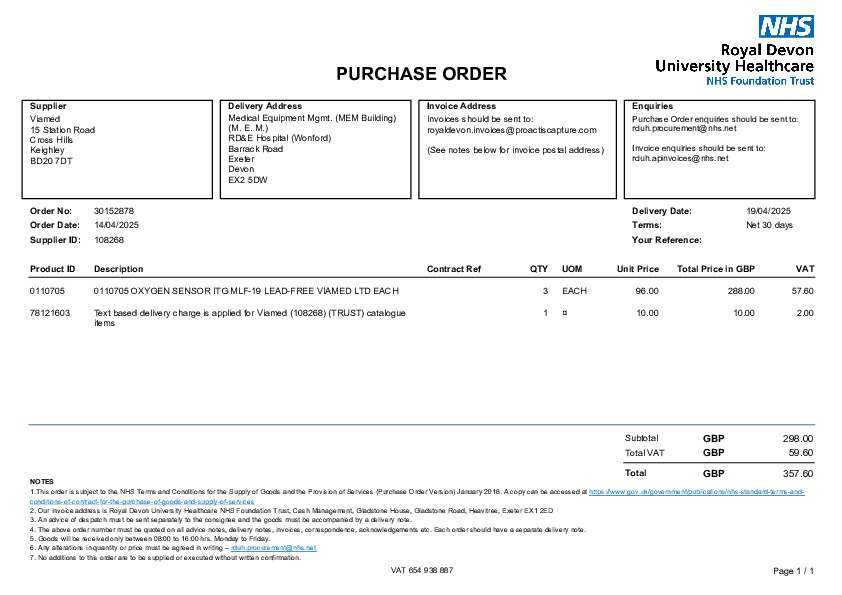Click the VAT number 654 938 887 in footer
Viewport: 842px width, 595px height.
click(x=421, y=570)
